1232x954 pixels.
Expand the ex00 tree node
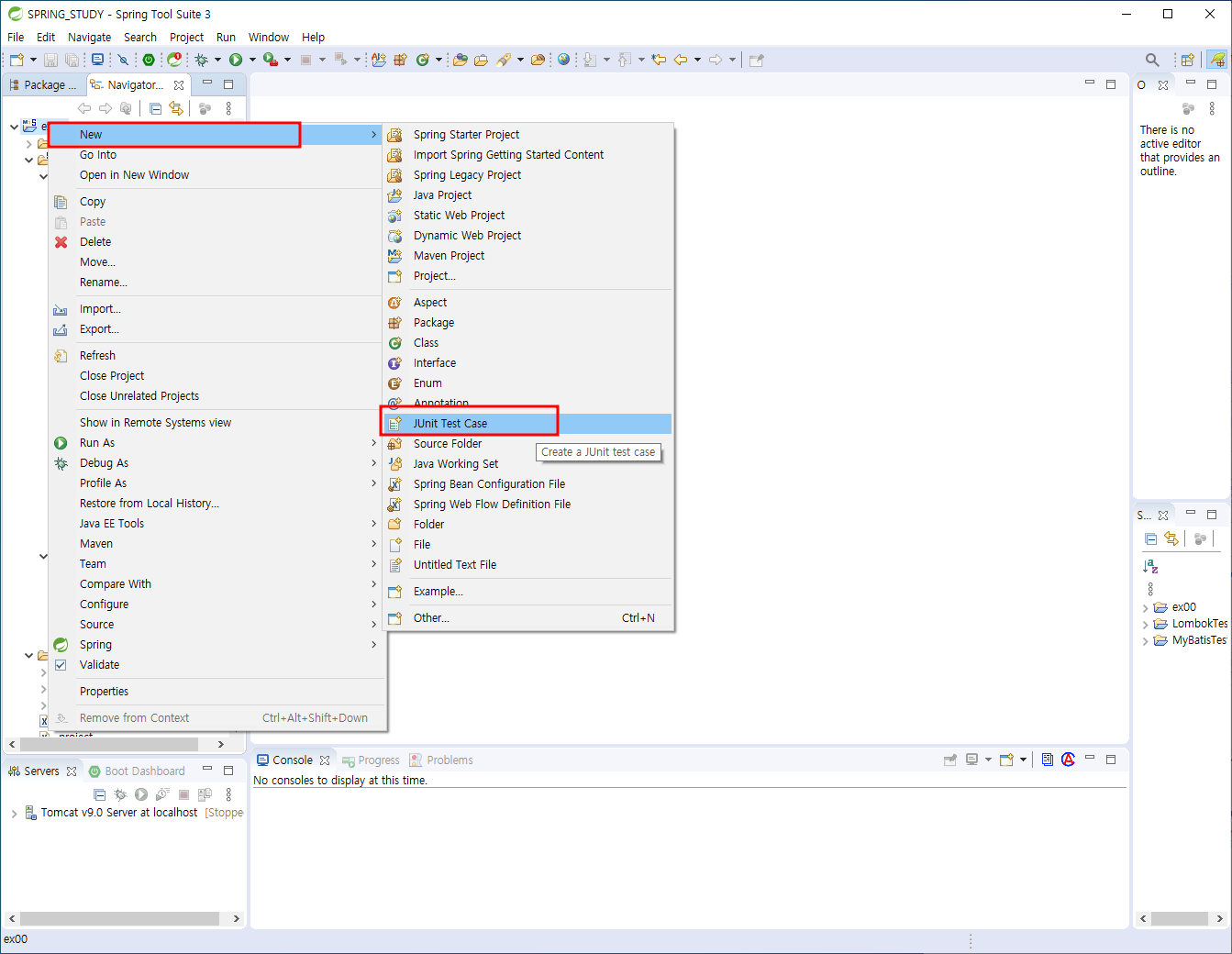(x=1146, y=608)
